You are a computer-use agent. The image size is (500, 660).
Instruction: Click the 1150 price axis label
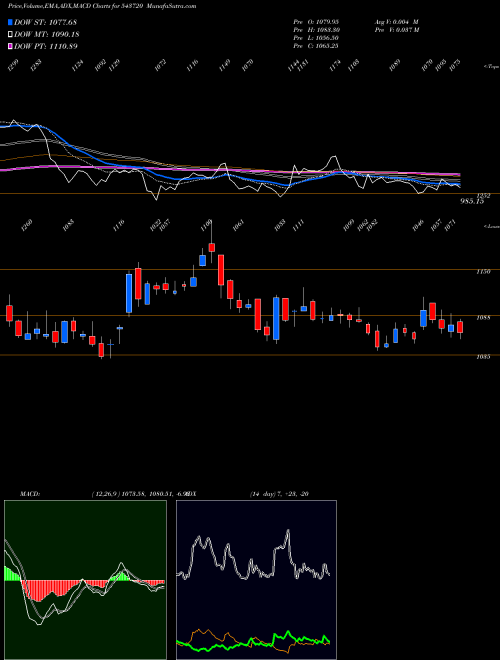484,271
